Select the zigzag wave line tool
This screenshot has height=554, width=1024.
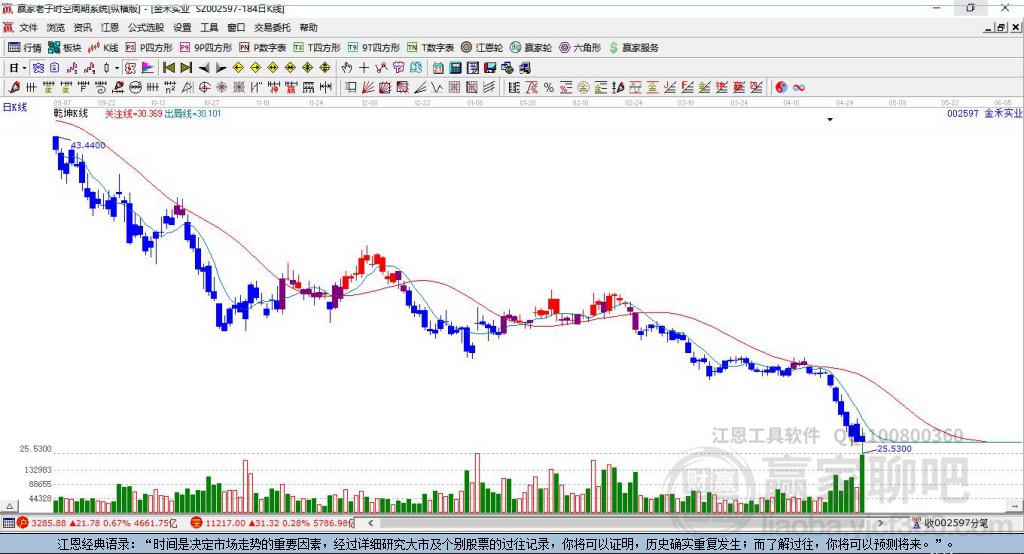(x=436, y=88)
